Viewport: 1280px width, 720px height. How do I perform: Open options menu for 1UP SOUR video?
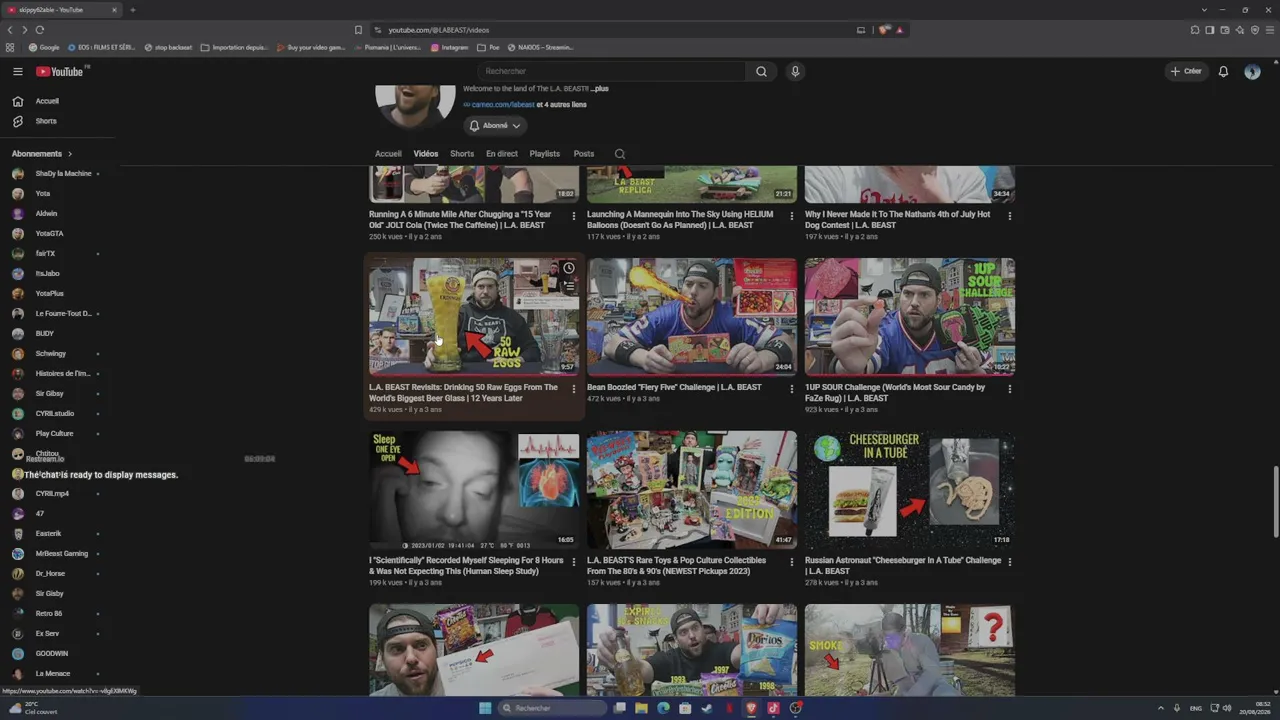tap(1010, 389)
